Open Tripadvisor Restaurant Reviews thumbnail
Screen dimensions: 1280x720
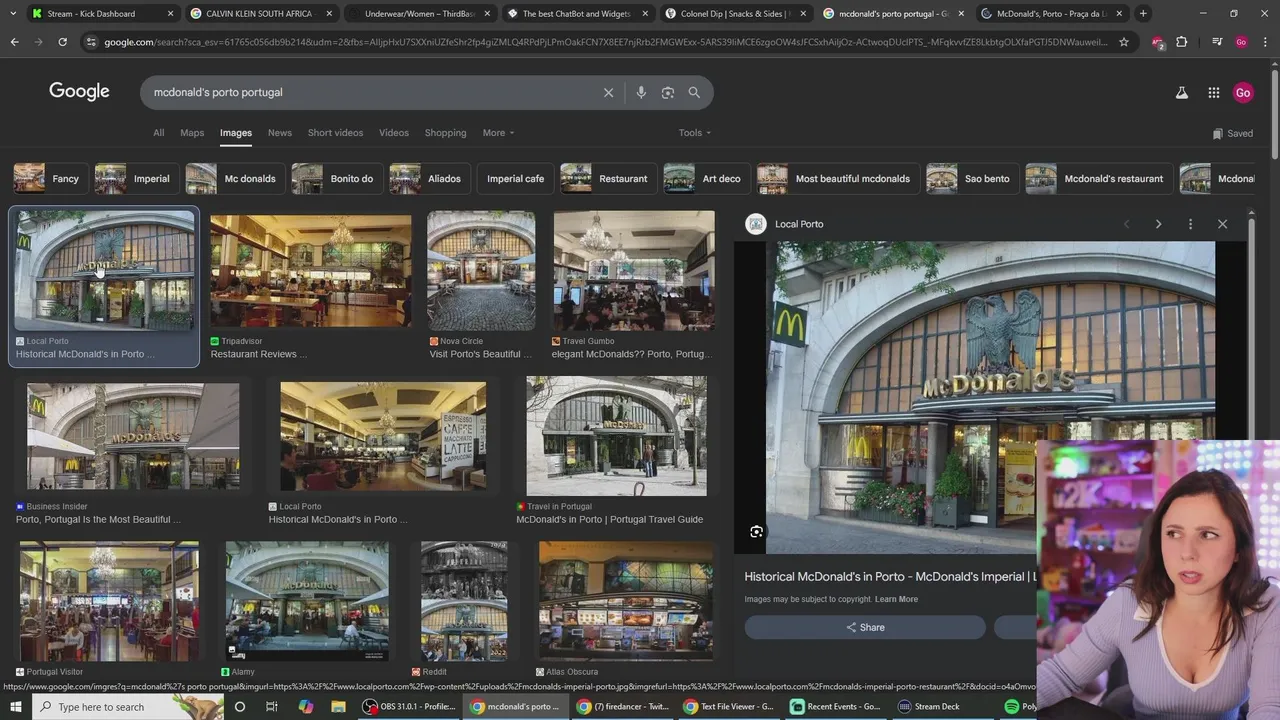[x=310, y=271]
